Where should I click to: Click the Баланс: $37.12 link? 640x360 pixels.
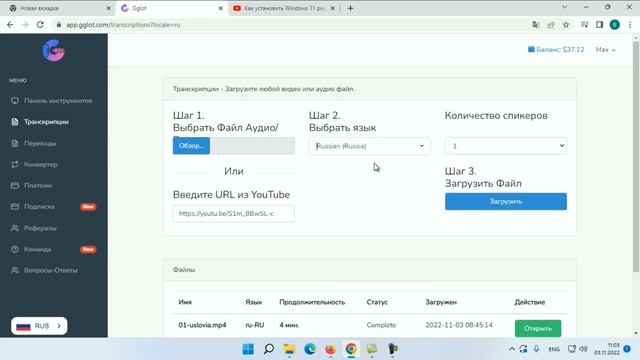pos(556,49)
